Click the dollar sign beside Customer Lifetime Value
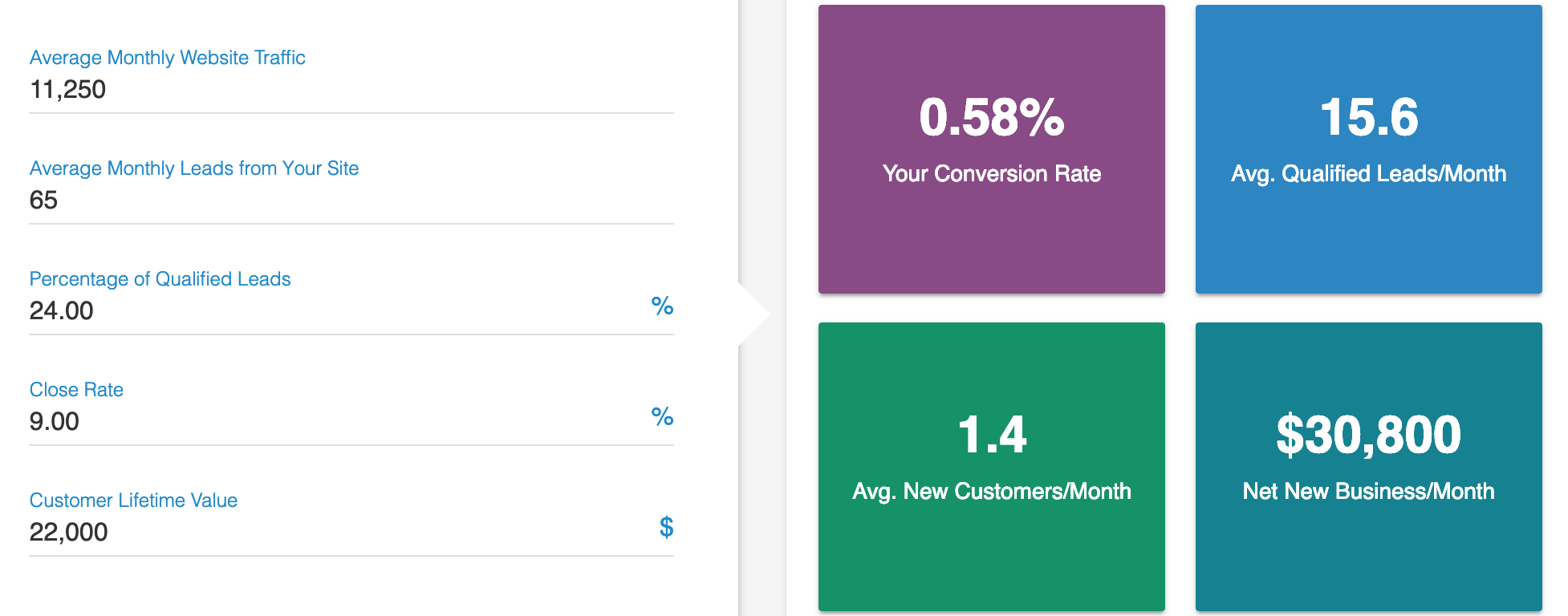Screen dimensions: 1568x616 665,529
